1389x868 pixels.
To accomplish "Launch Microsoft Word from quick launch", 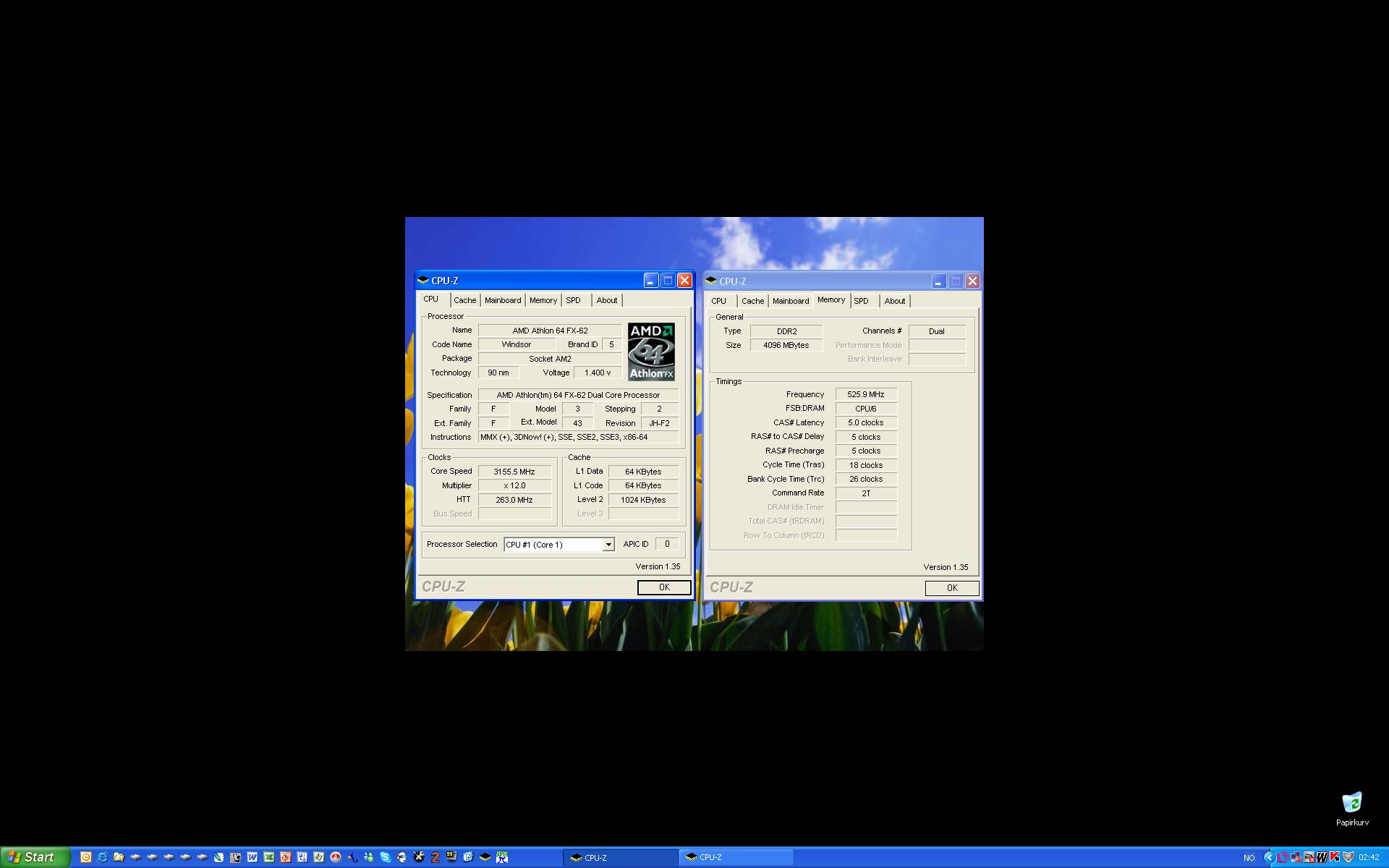I will (252, 857).
